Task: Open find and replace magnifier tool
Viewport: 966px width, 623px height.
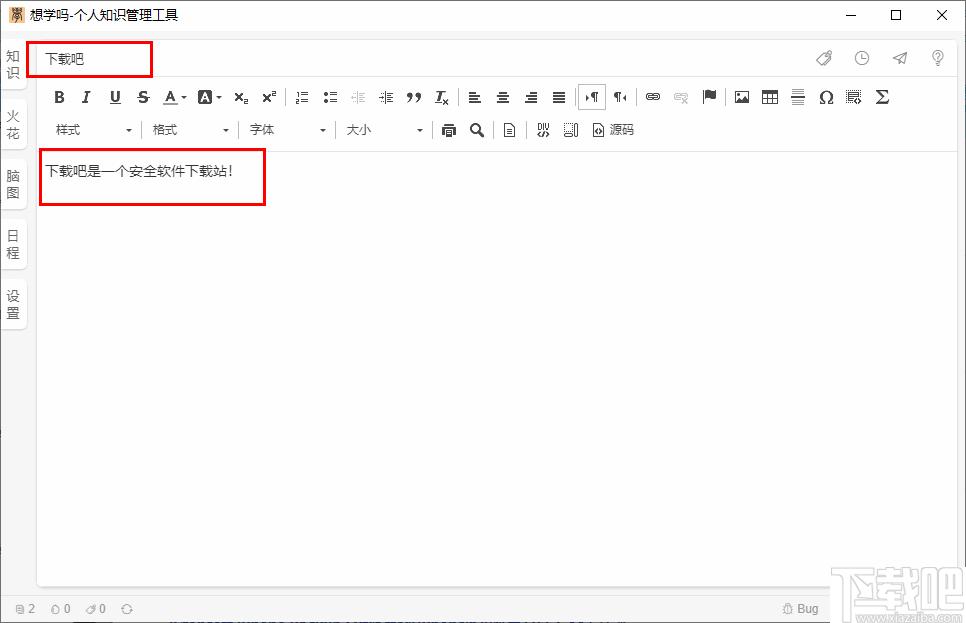Action: tap(477, 130)
